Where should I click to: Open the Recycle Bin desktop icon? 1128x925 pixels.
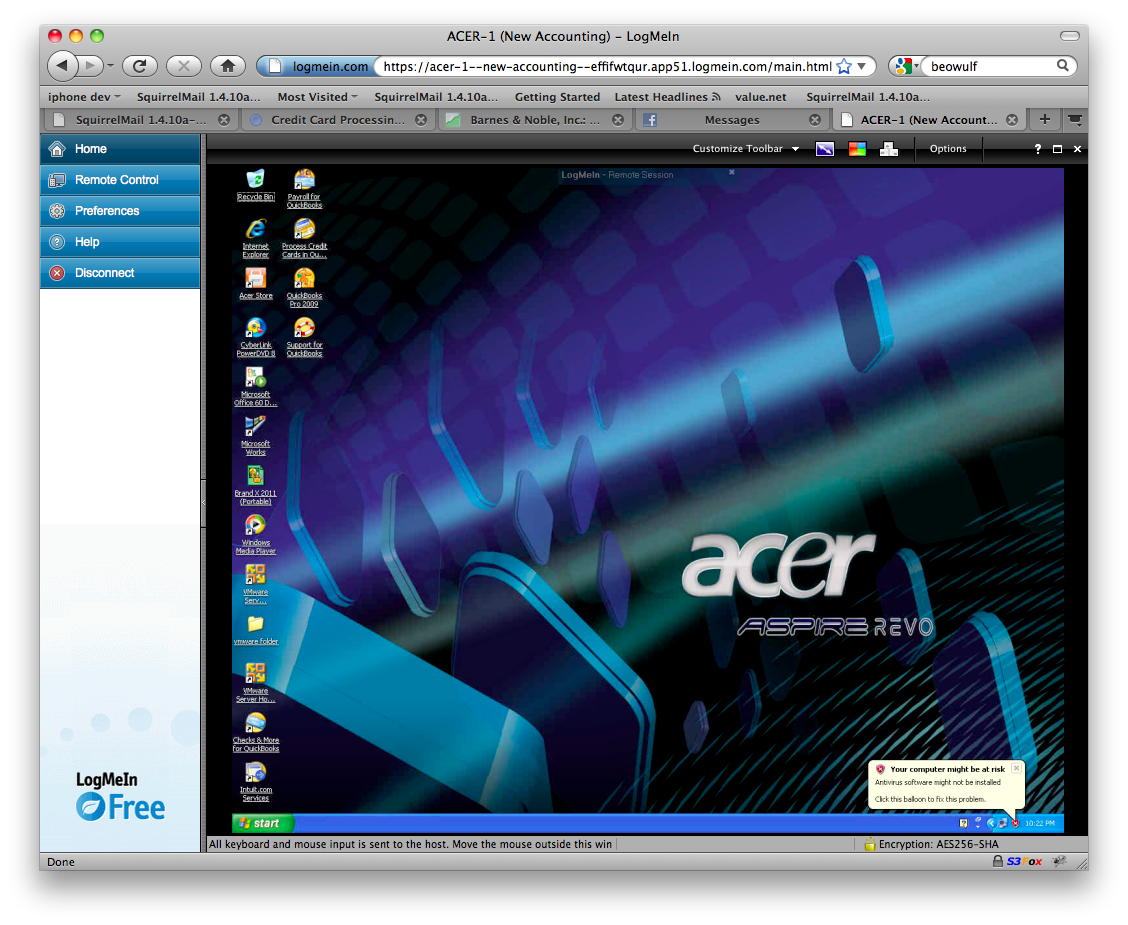(255, 185)
